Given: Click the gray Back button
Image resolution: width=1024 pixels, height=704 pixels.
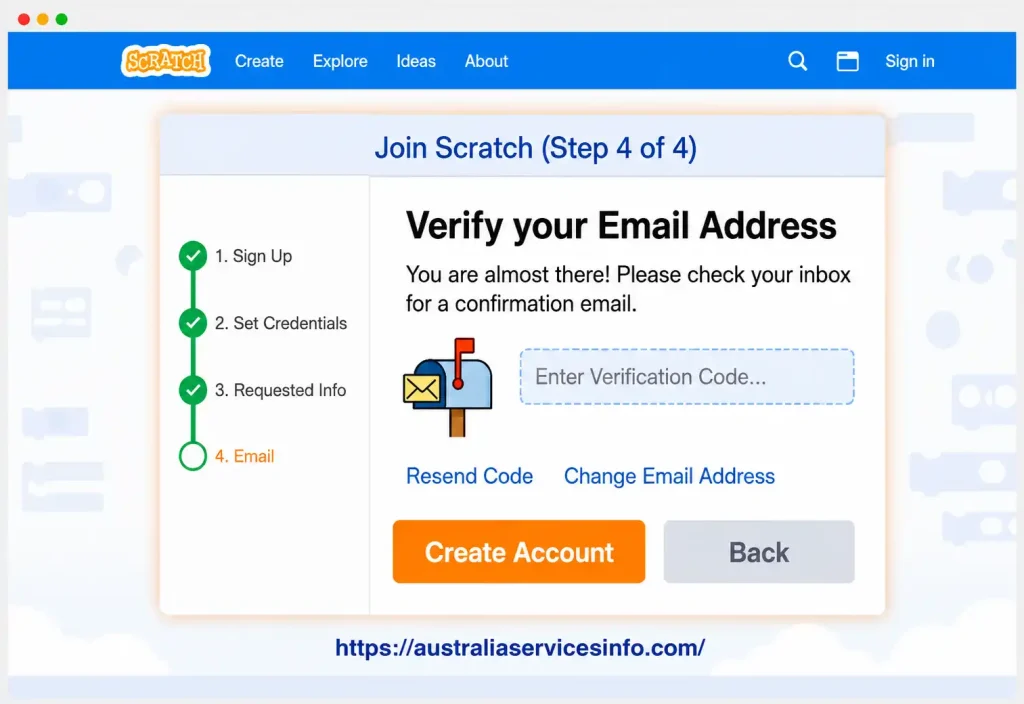Looking at the screenshot, I should (x=759, y=552).
